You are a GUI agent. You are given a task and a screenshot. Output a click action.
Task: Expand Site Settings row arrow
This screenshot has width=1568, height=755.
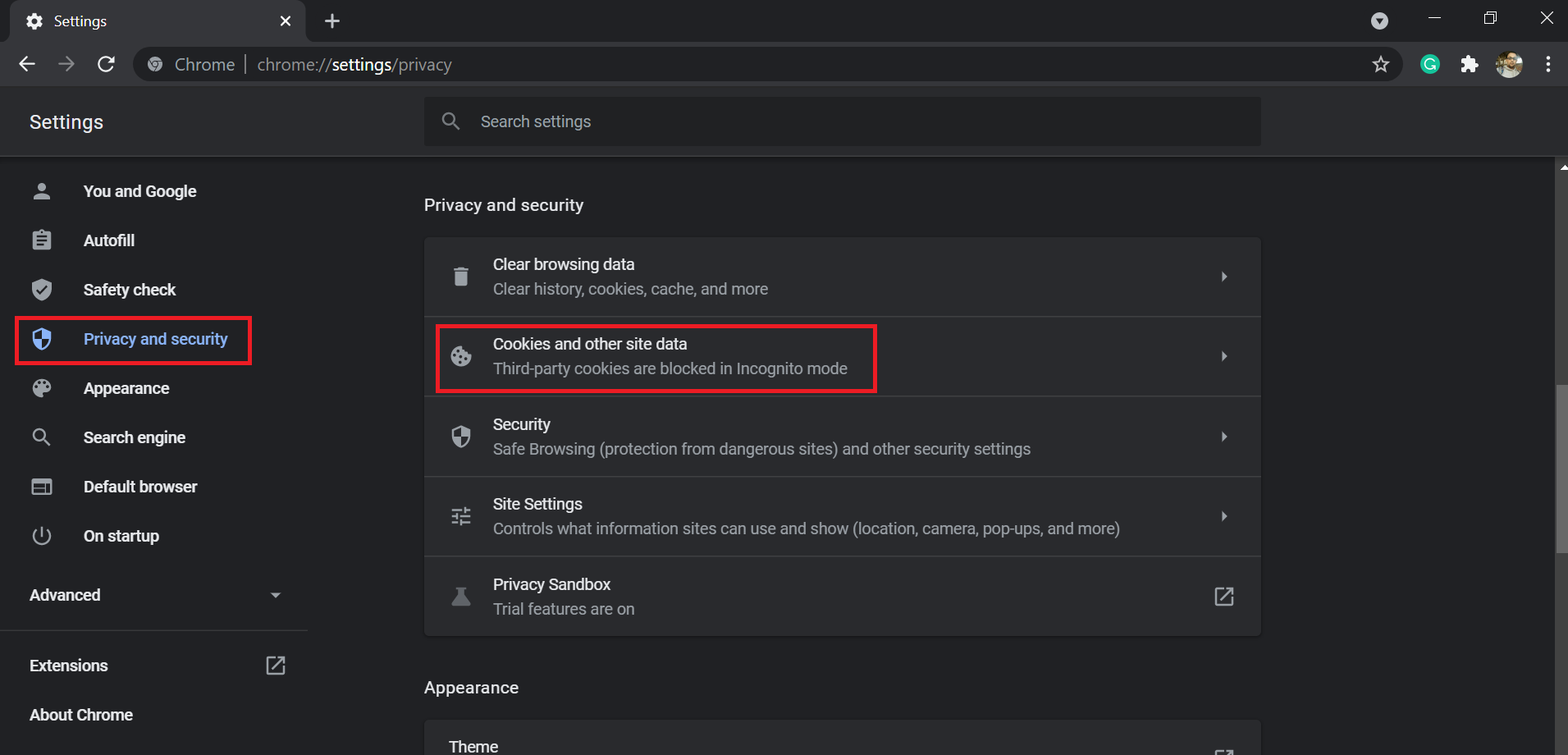coord(1223,516)
